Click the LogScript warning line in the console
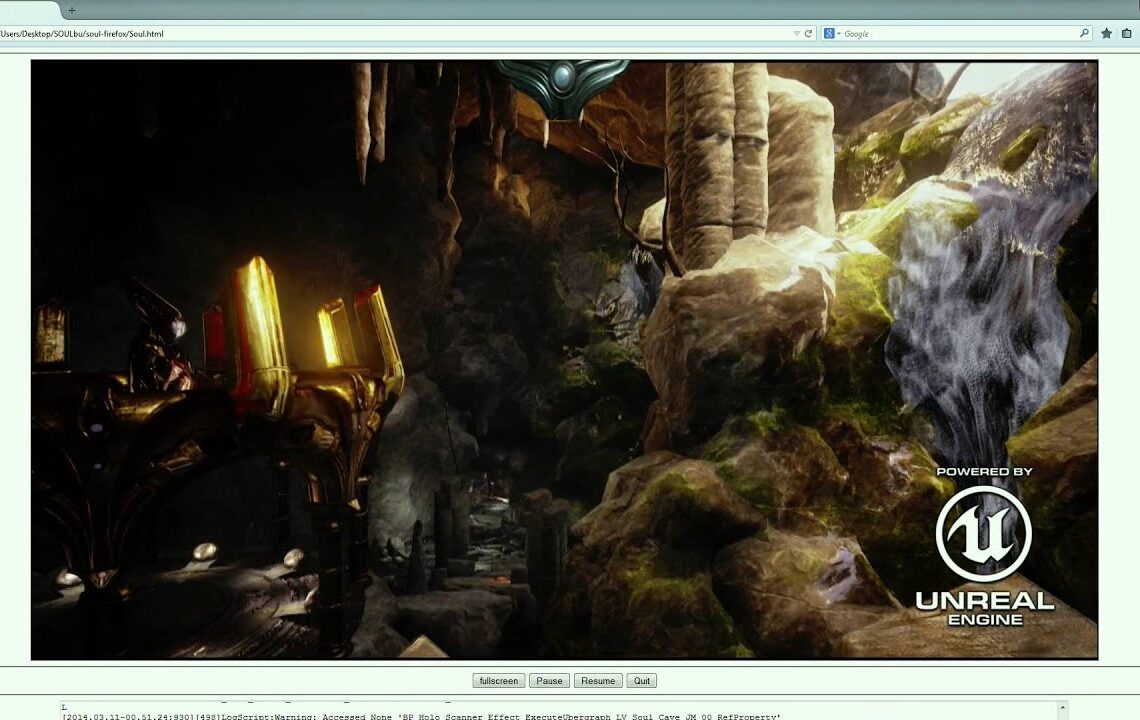This screenshot has height=720, width=1140. click(x=420, y=716)
